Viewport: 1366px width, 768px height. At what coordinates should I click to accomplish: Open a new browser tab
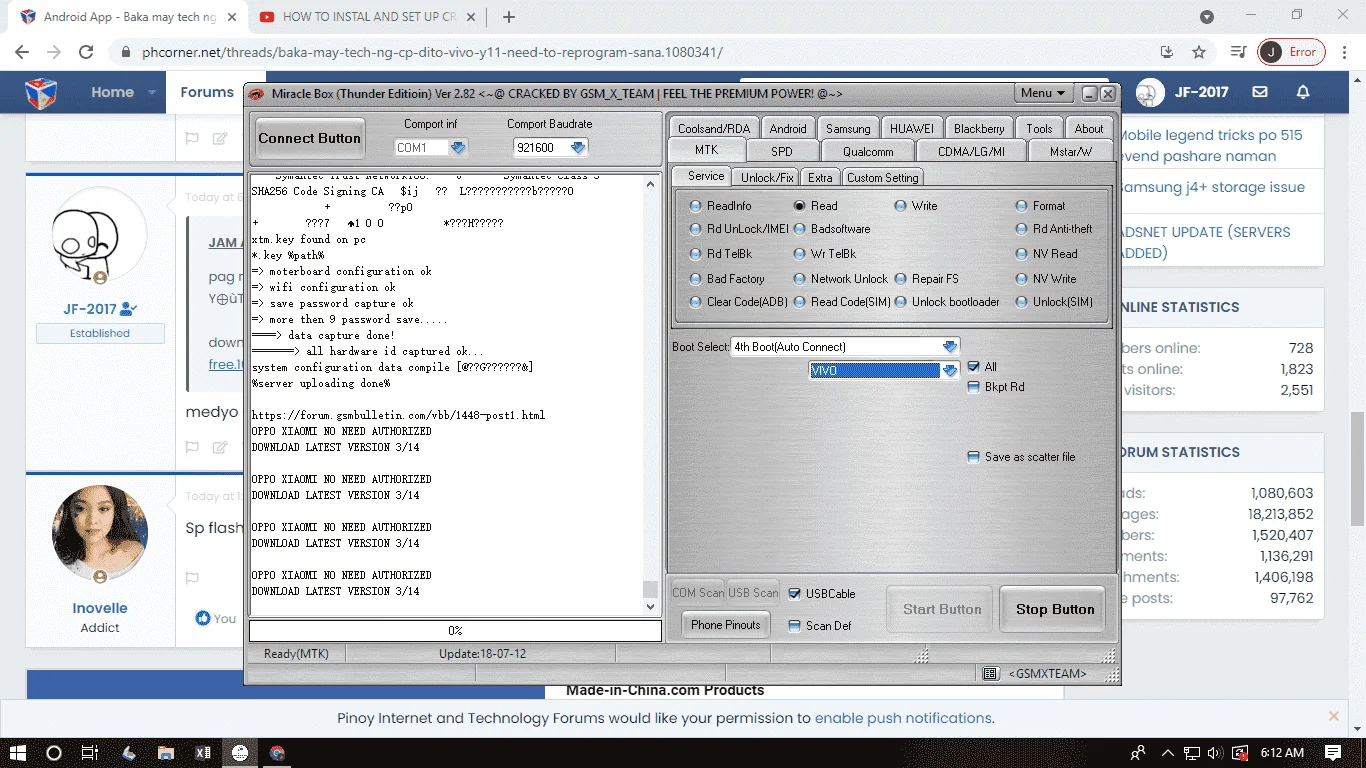[x=509, y=17]
